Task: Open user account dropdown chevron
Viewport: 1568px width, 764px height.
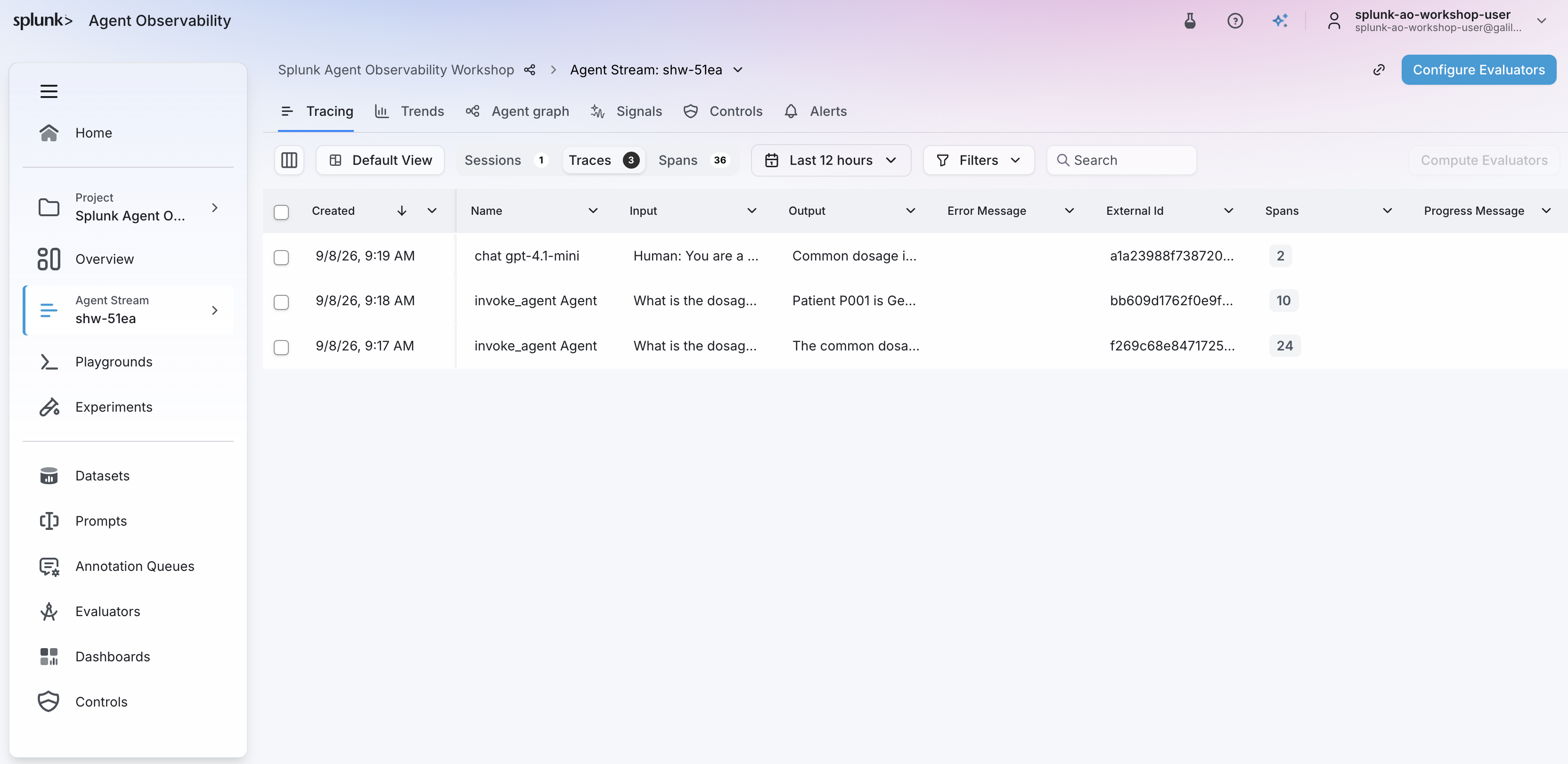Action: pos(1541,21)
